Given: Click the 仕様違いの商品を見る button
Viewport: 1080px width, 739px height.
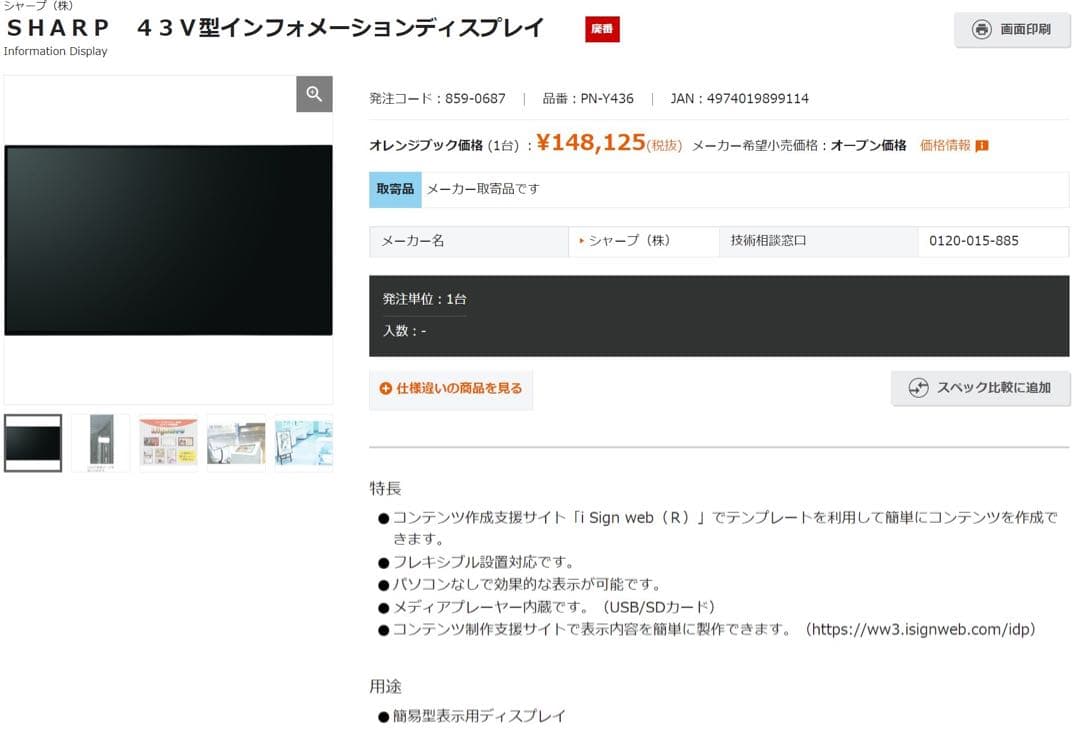Looking at the screenshot, I should (x=451, y=389).
